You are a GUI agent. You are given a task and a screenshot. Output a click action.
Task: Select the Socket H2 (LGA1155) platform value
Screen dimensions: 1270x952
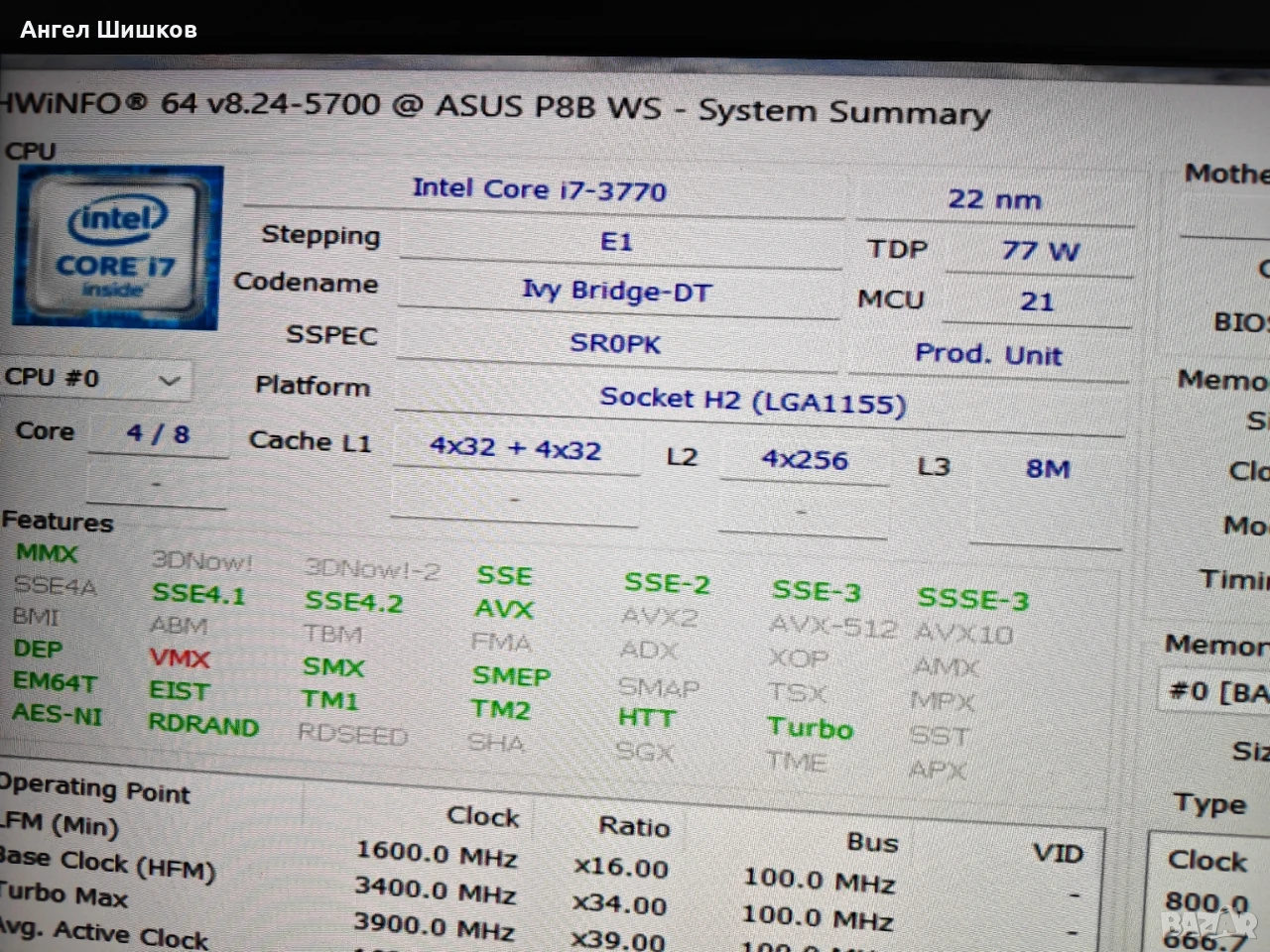pyautogui.click(x=753, y=401)
